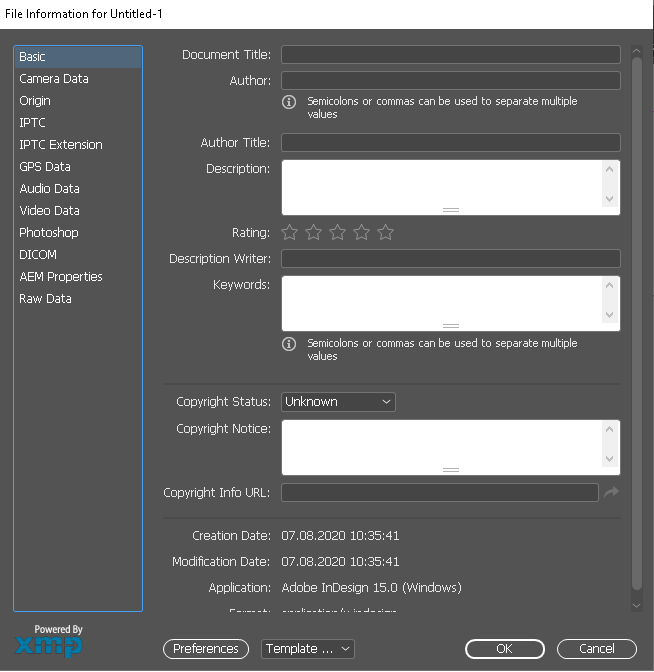
Task: Click the Copyright Notice resize grip handle
Action: [451, 470]
